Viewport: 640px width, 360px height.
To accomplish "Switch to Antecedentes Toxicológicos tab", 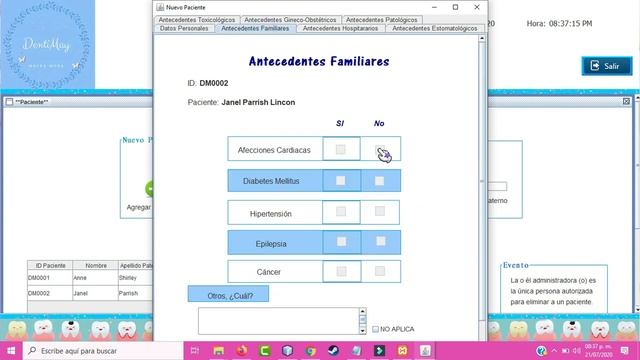I will pos(197,20).
